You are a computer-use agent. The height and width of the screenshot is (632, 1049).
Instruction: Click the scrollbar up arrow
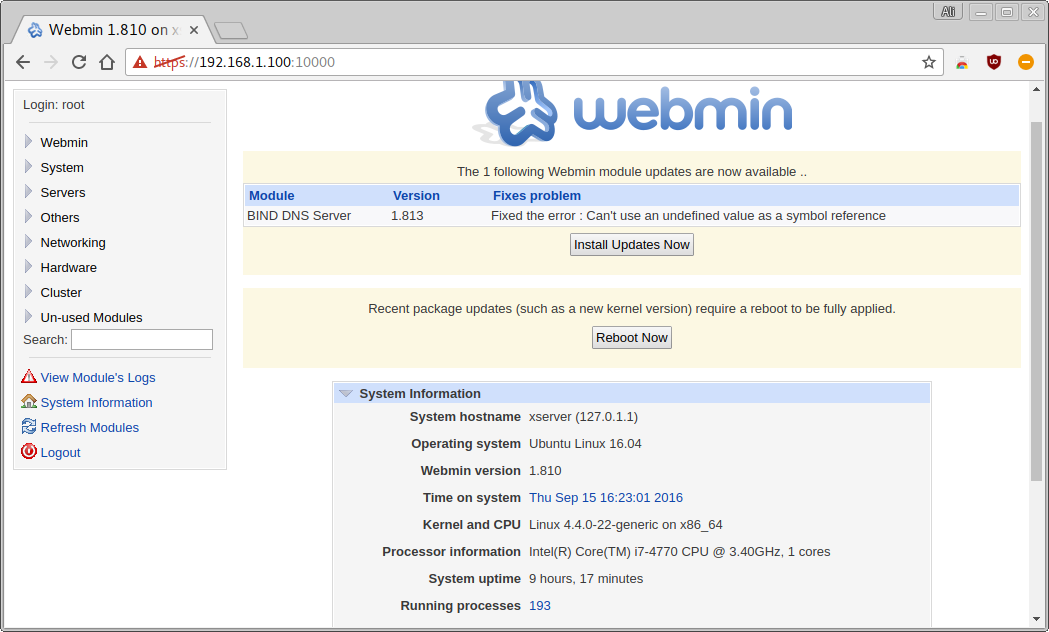1036,89
